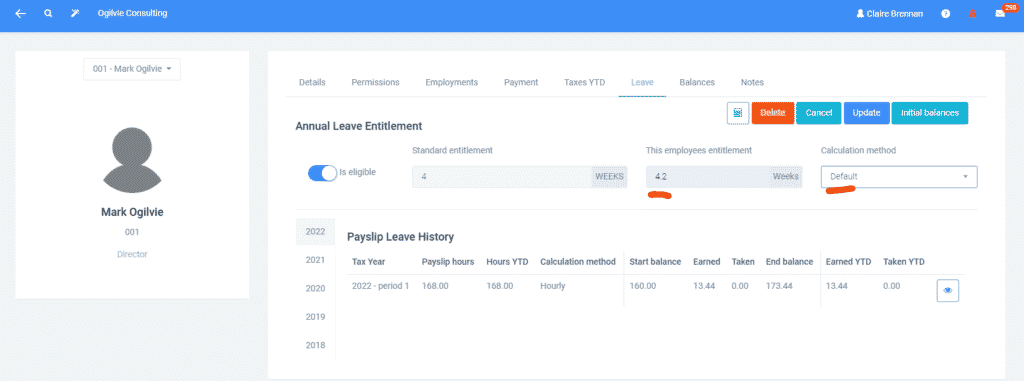The width and height of the screenshot is (1024, 381).
Task: Click the orange Delete button
Action: coord(773,113)
